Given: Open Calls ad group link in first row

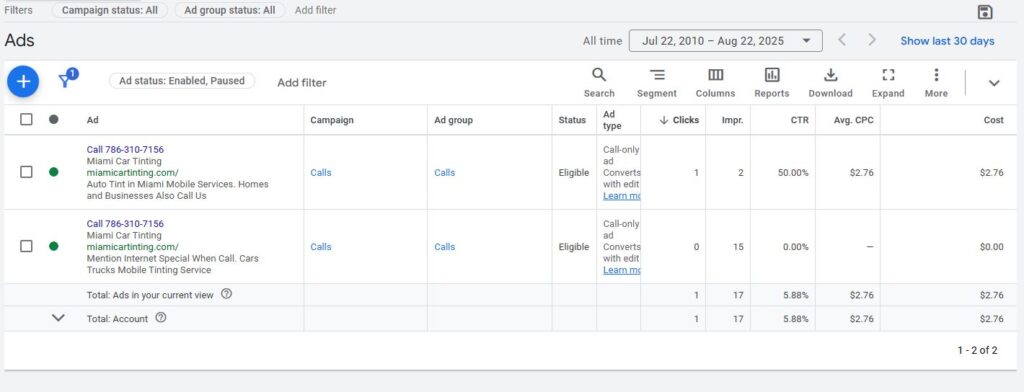Looking at the screenshot, I should [445, 172].
